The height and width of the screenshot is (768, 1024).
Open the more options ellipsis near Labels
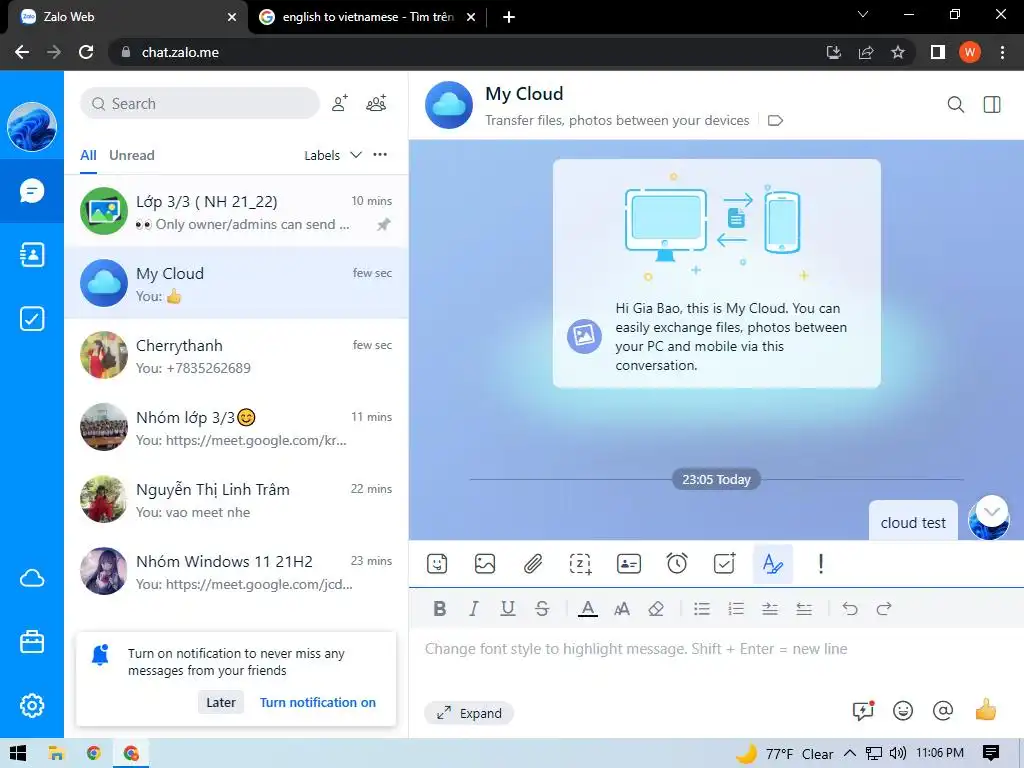coord(380,155)
